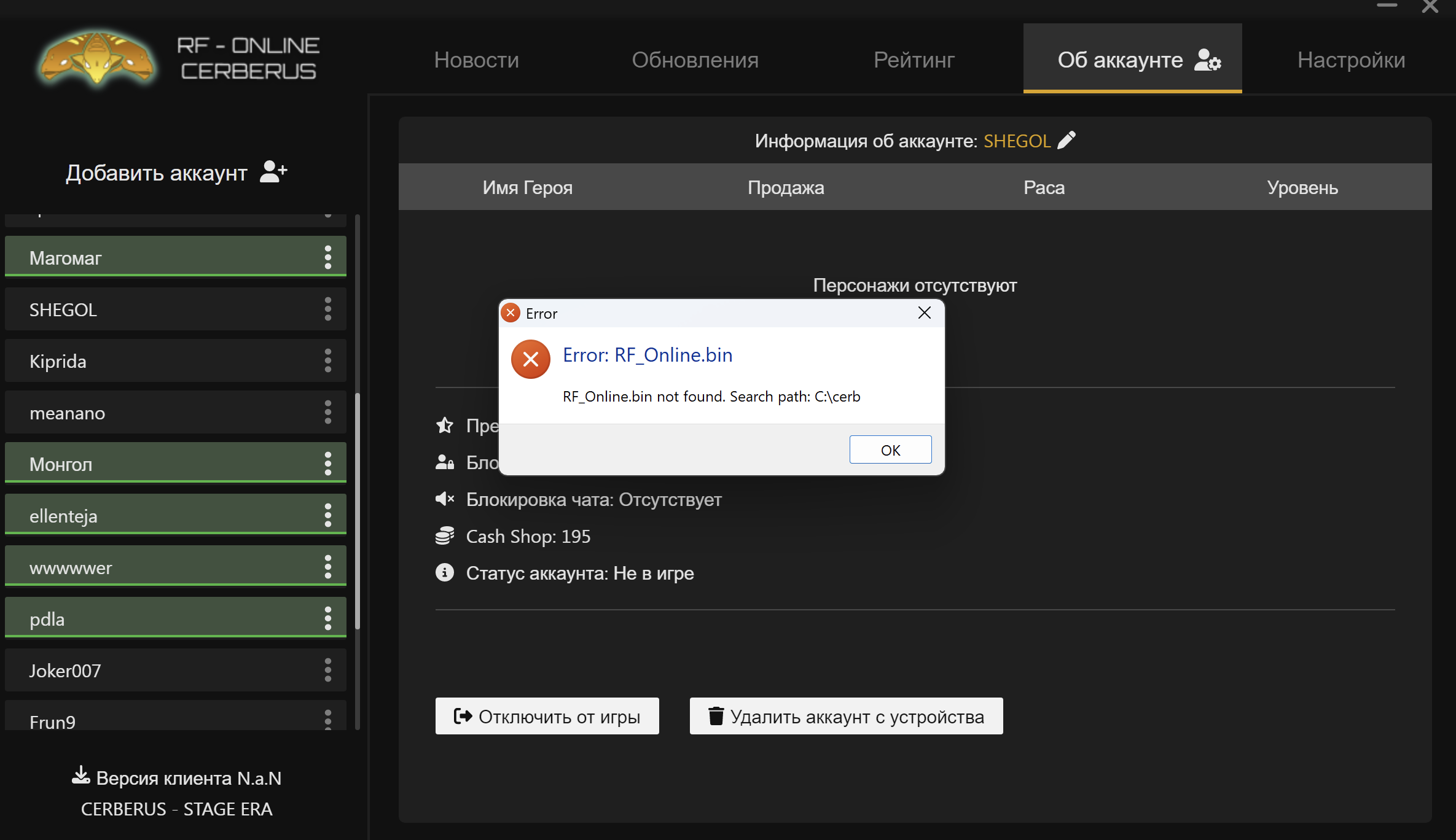Click Отключить от игры button
Viewport: 1456px width, 840px height.
pos(547,716)
